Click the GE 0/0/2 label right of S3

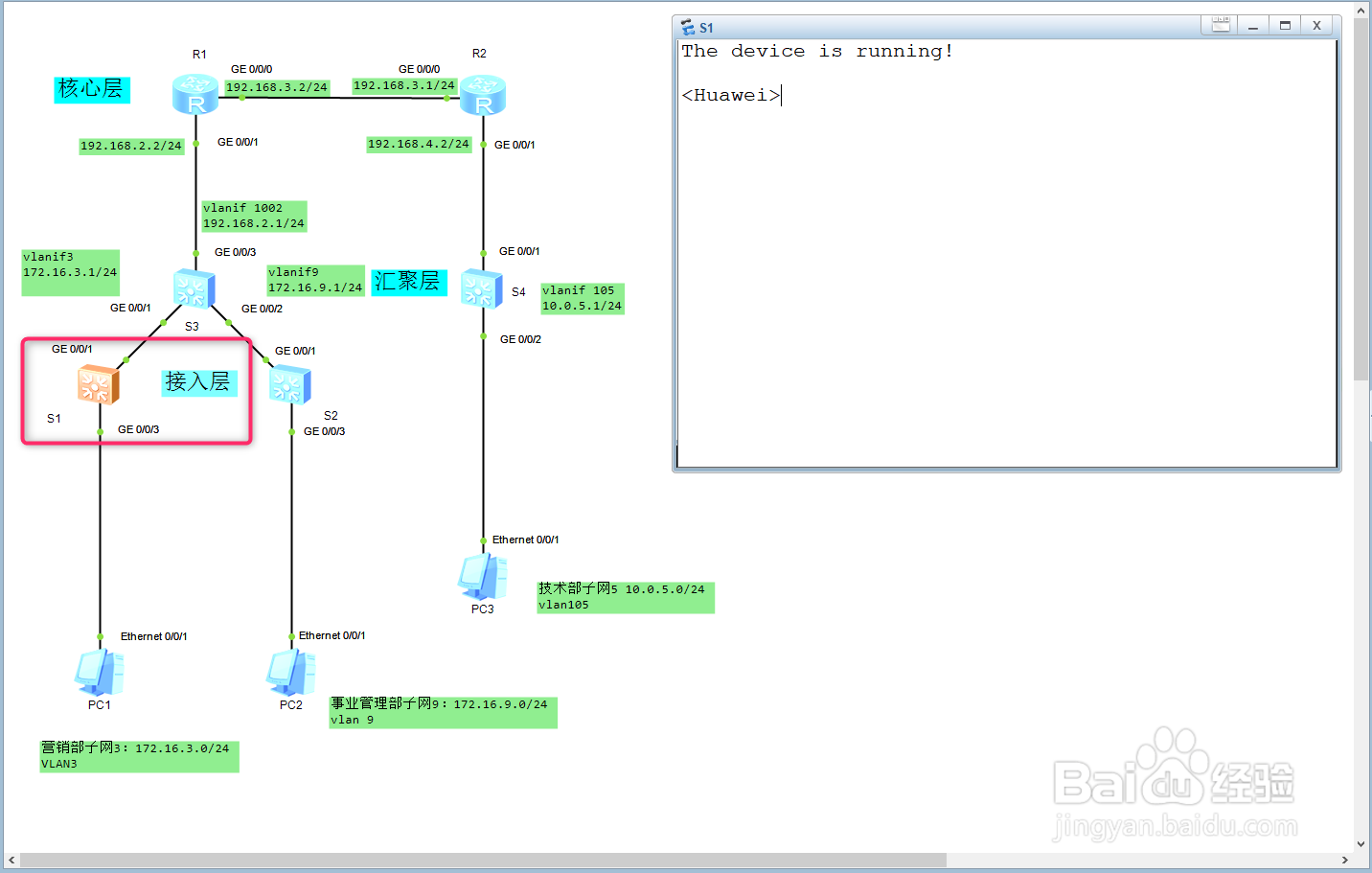tap(263, 310)
